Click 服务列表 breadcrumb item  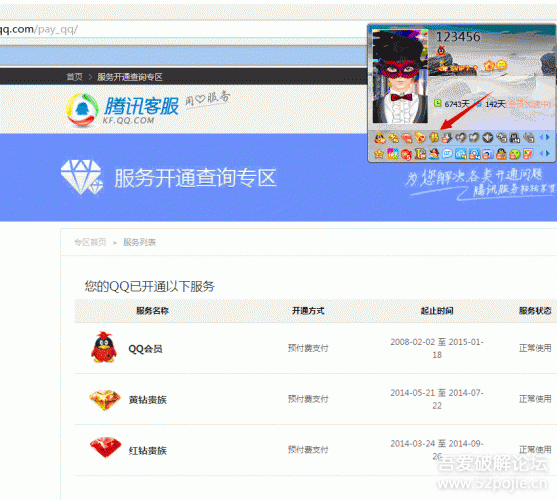pos(140,242)
